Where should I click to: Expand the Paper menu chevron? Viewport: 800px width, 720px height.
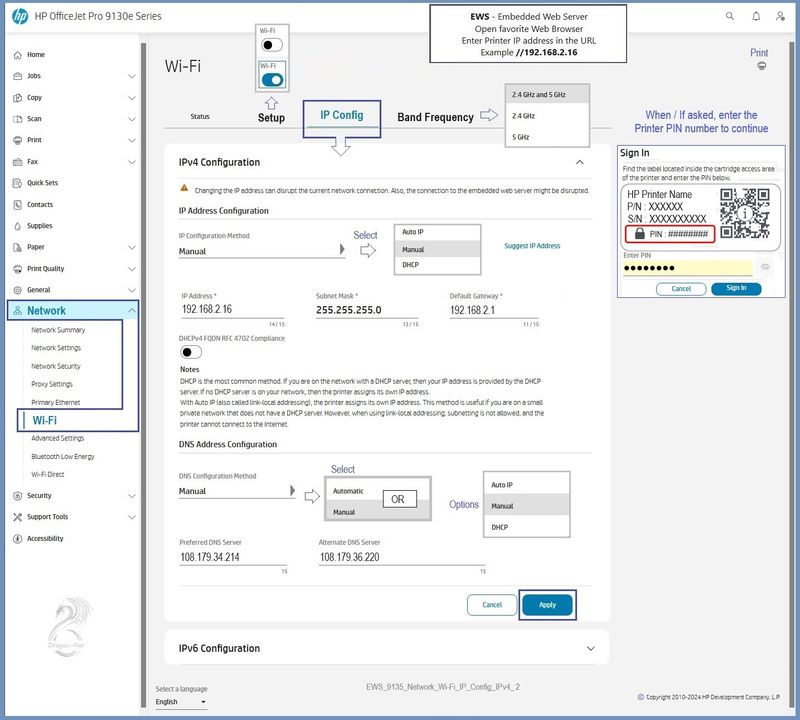click(132, 247)
